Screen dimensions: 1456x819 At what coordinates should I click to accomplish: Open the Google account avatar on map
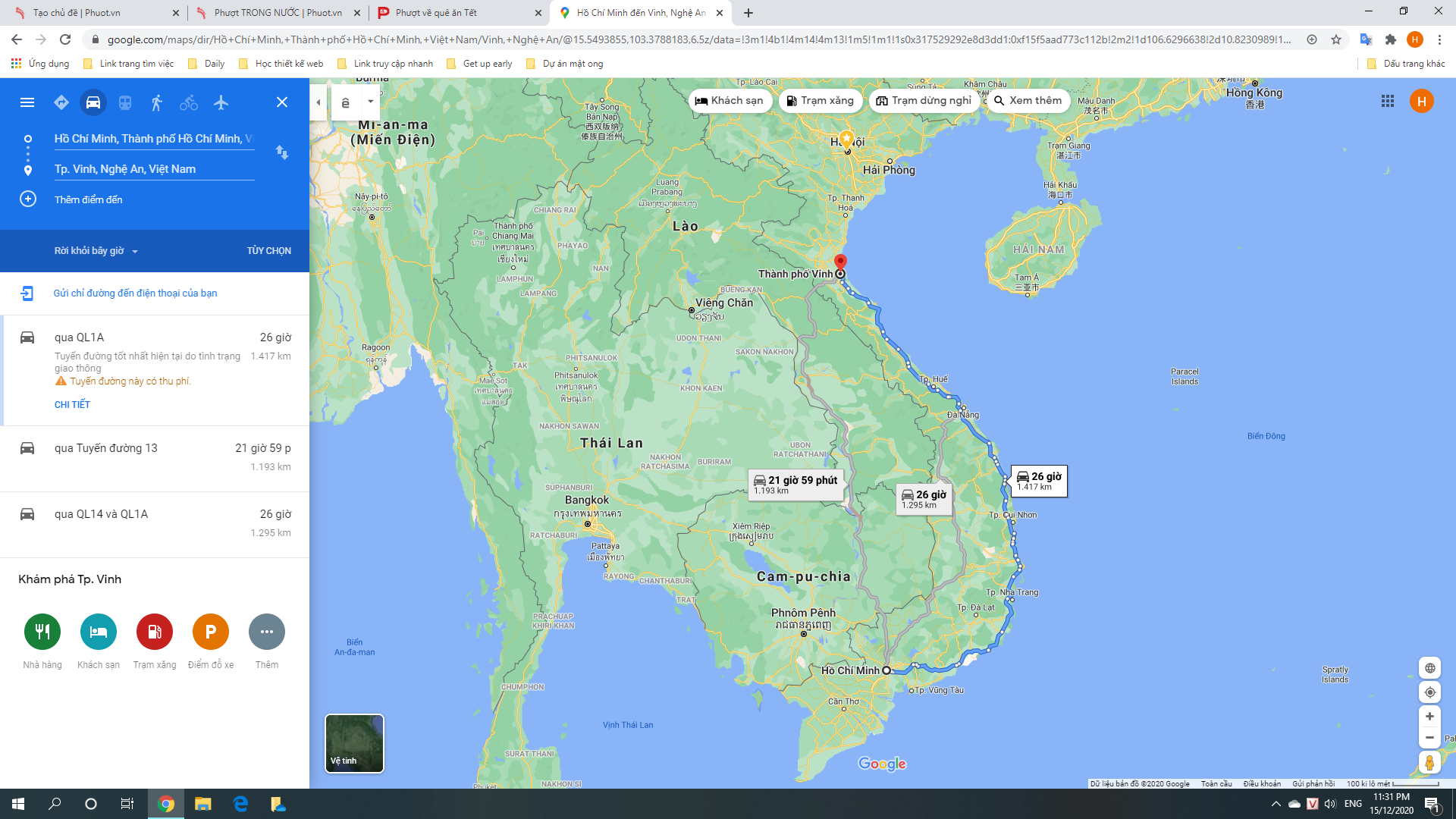[x=1422, y=101]
